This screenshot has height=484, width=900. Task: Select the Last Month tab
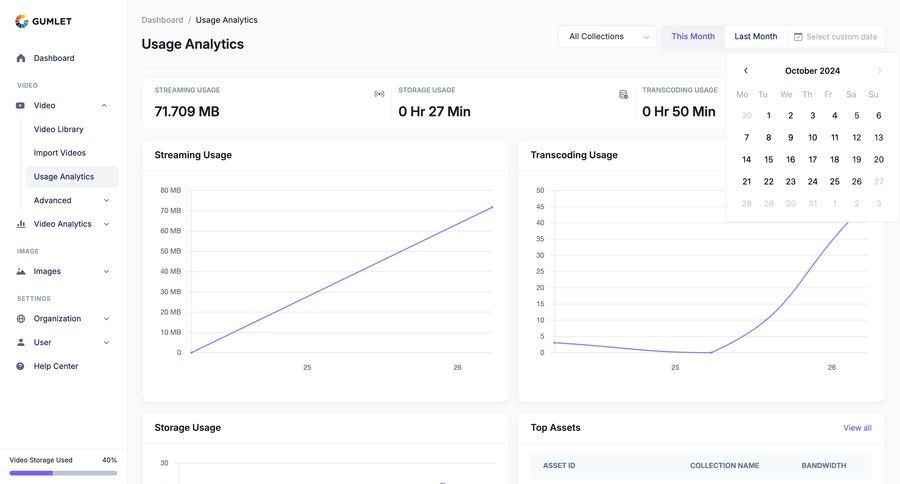(x=755, y=37)
